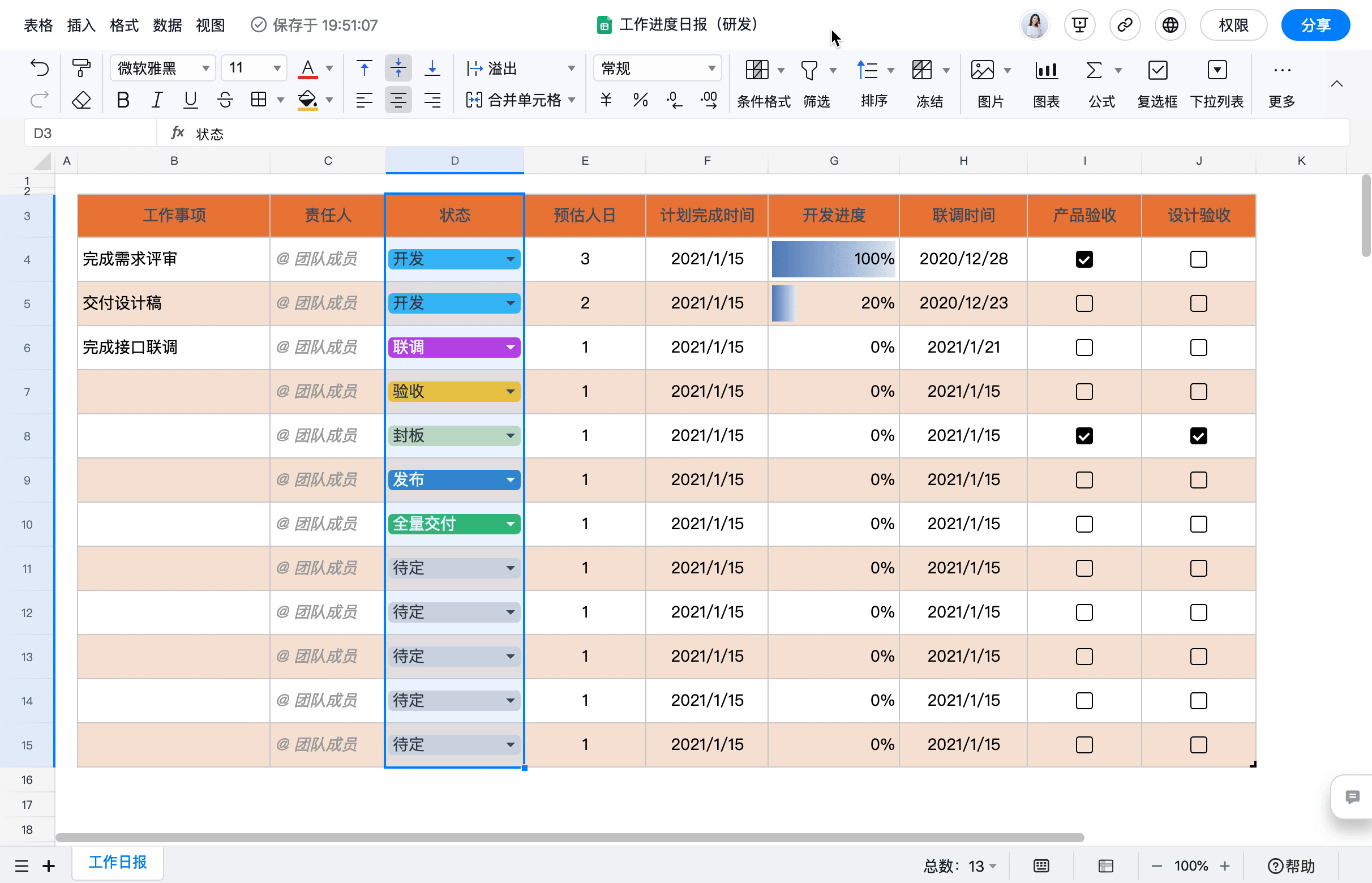The height and width of the screenshot is (883, 1372).
Task: Open the 微软雅黑 font dropdown
Action: coord(162,68)
